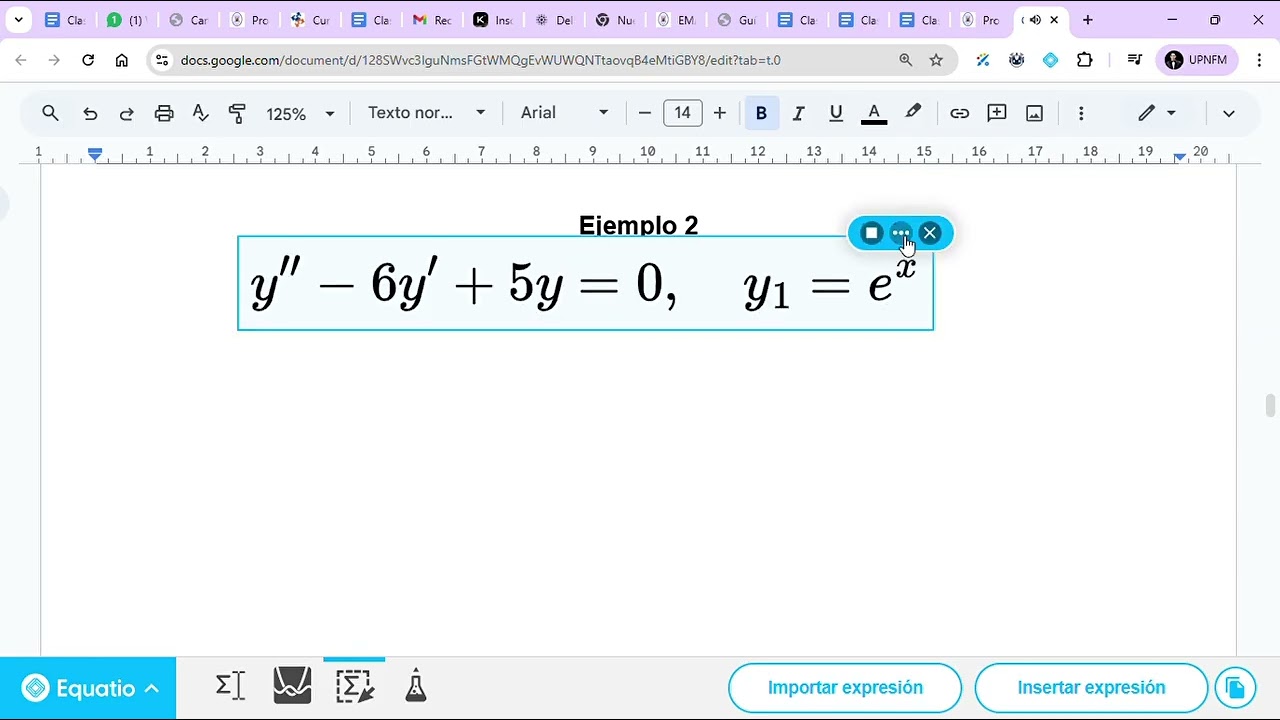Copy the expression with the clipboard button
This screenshot has width=1280, height=720.
click(1235, 688)
